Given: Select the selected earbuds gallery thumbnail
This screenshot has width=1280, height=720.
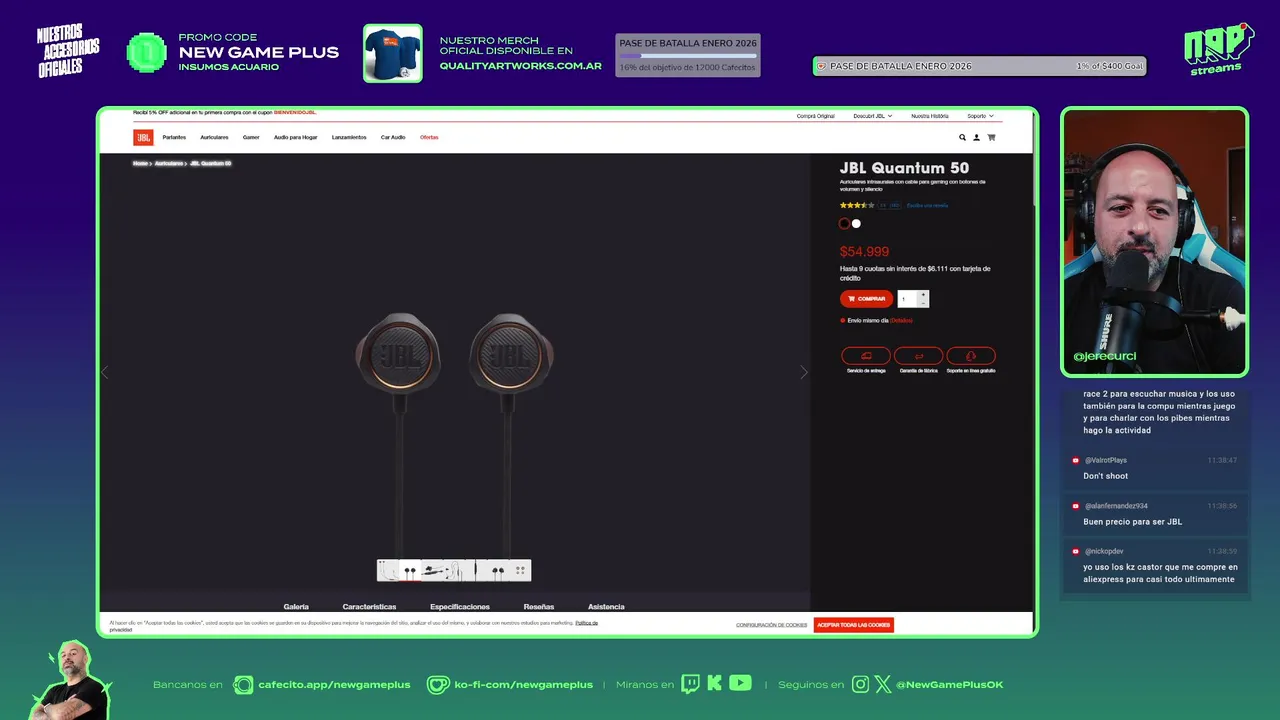Looking at the screenshot, I should point(409,570).
